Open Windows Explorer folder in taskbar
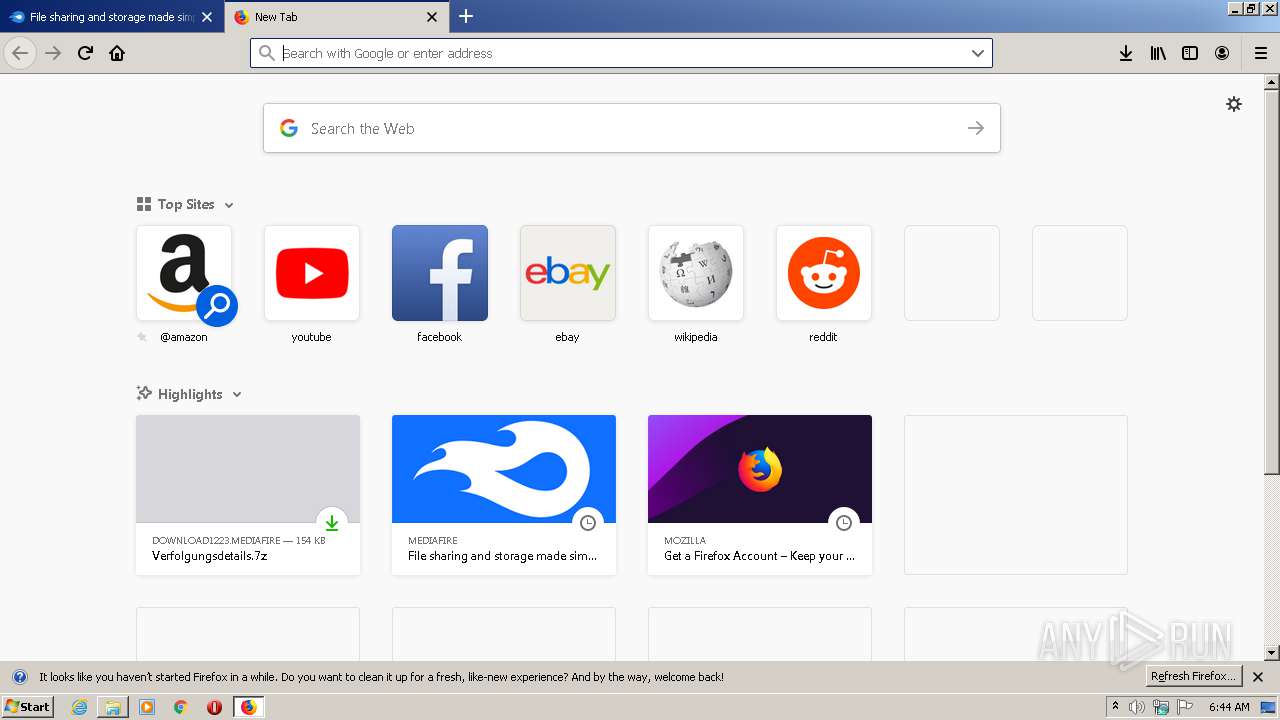Screen dimensions: 1280x720 113,707
